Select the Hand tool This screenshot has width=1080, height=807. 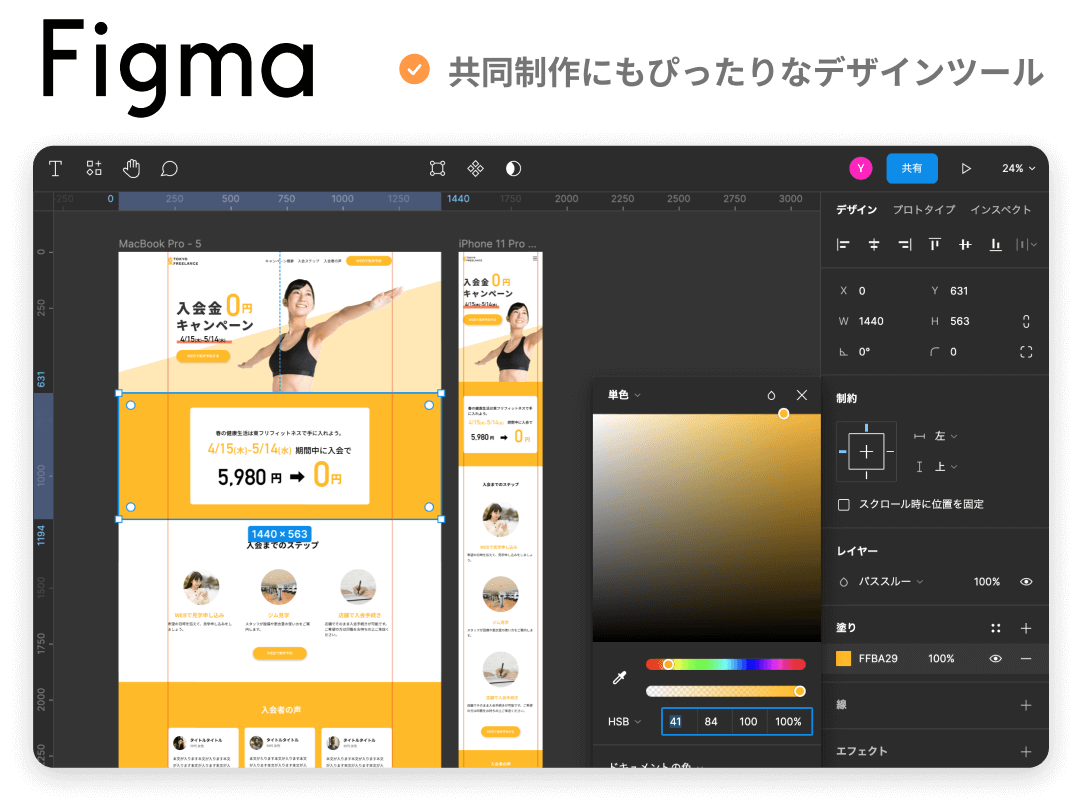[x=131, y=168]
